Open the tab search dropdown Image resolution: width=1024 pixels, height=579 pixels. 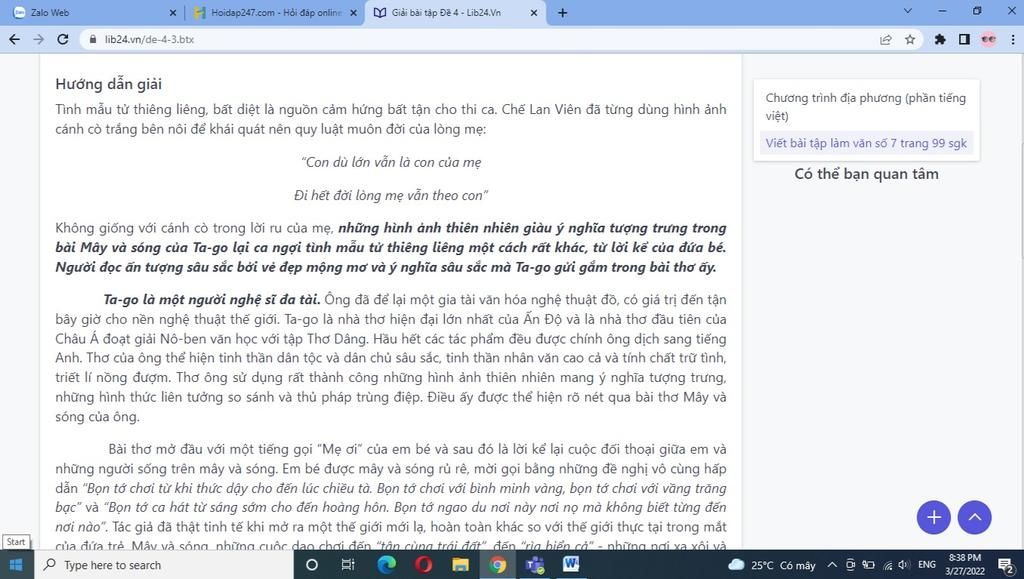907,11
